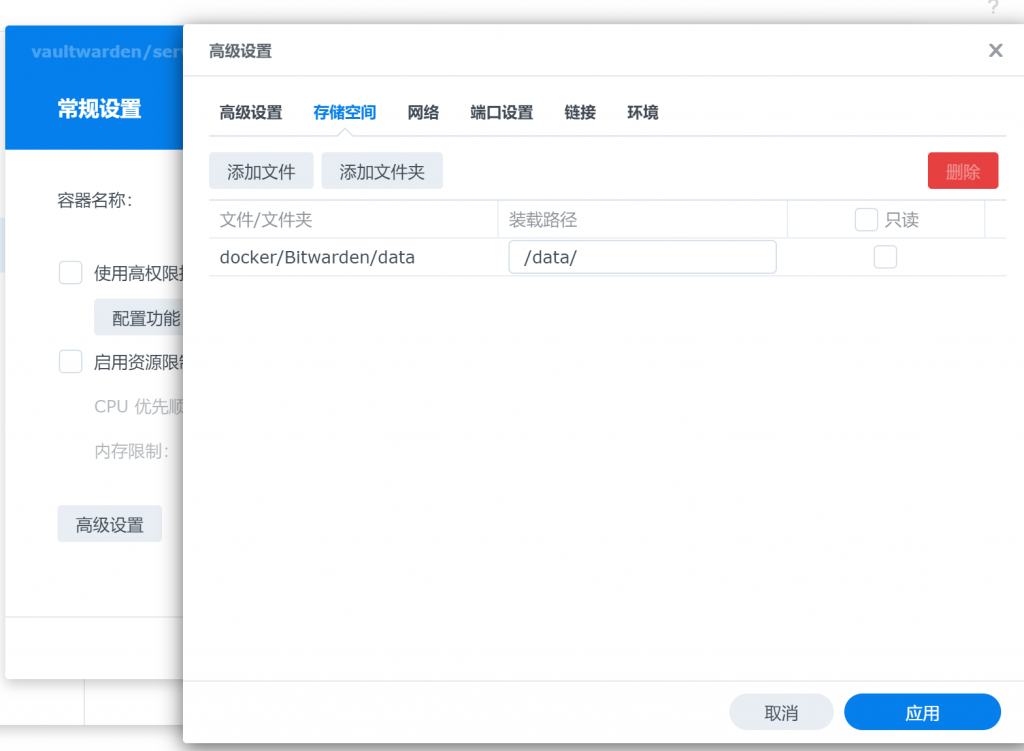Open the 环境 tab

tap(643, 113)
